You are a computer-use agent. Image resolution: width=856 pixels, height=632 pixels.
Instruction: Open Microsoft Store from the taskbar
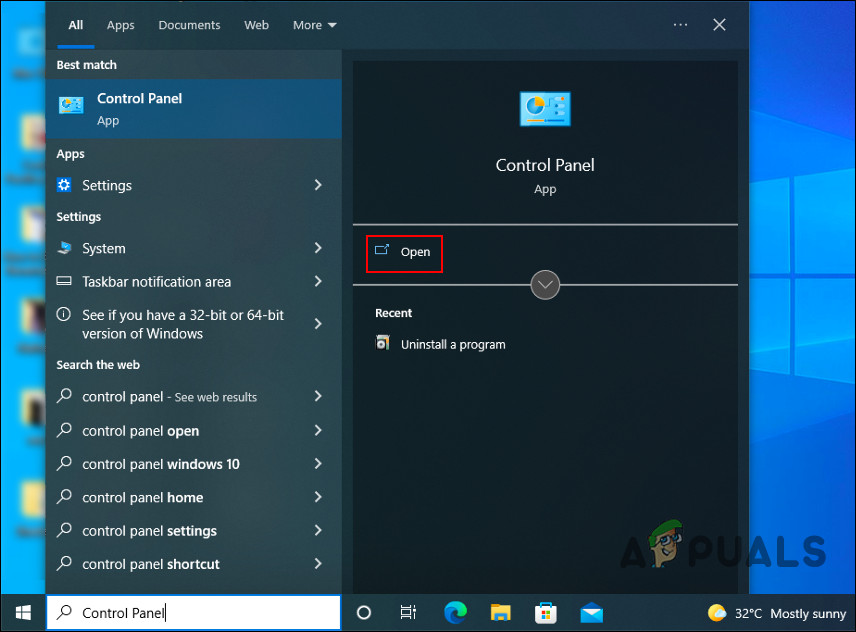coord(545,613)
